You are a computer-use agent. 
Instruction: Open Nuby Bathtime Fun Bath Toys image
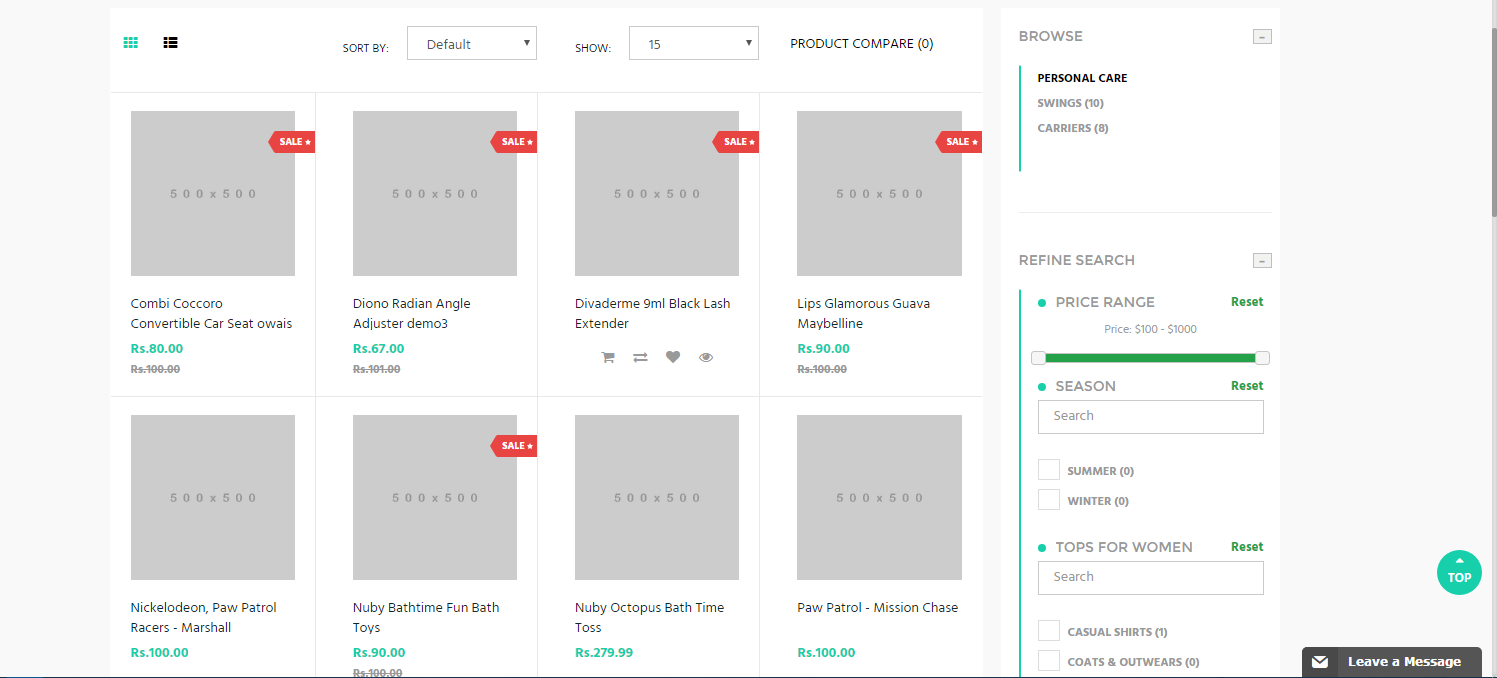435,497
